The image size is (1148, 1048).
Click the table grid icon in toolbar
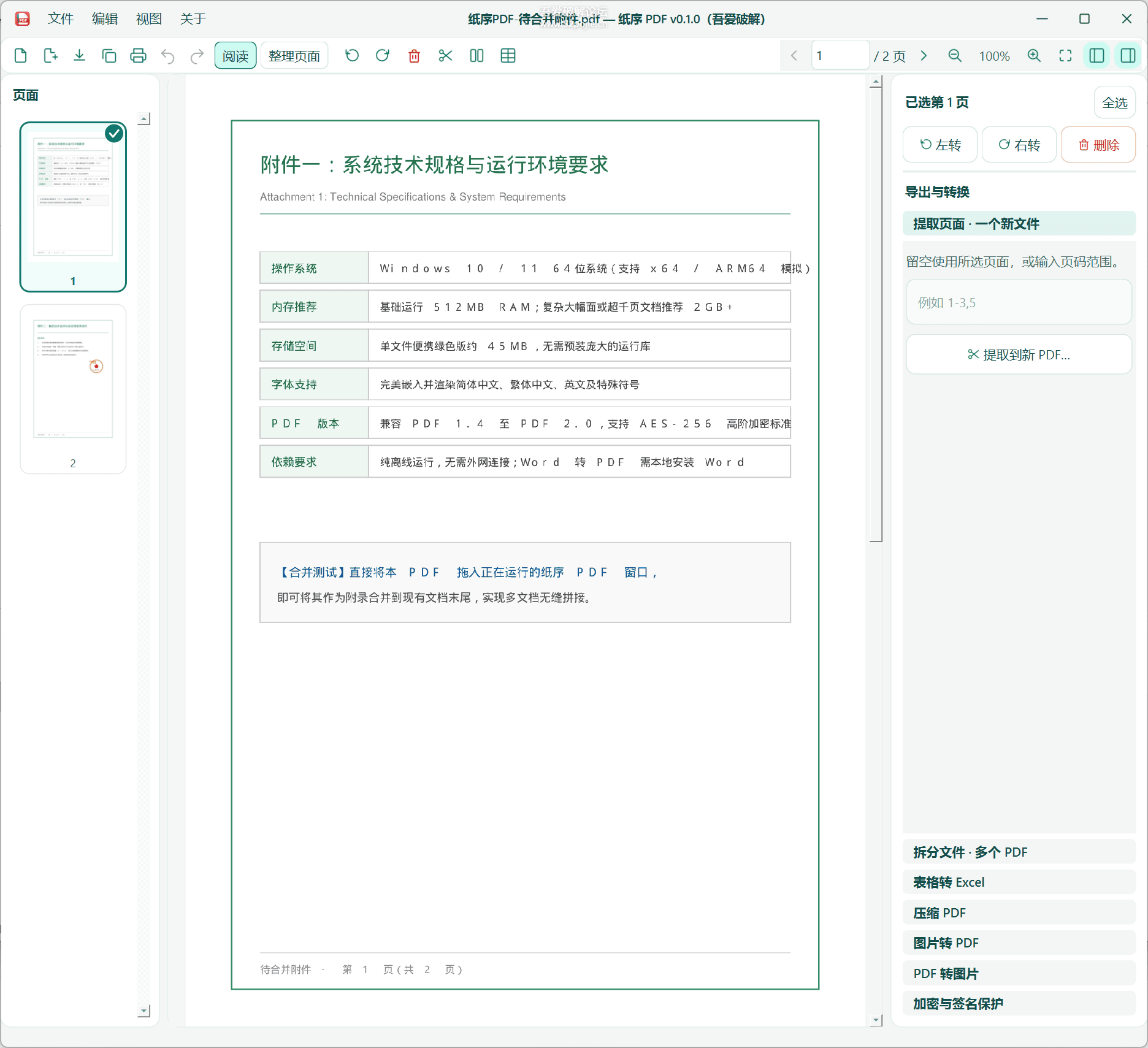508,56
